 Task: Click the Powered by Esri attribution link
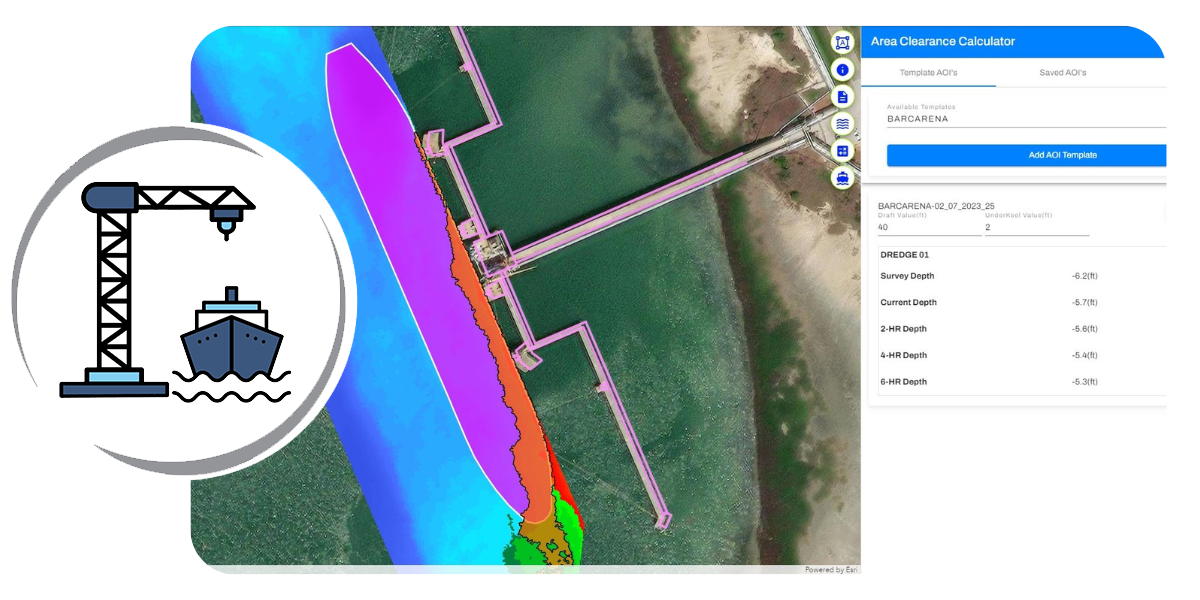(831, 570)
